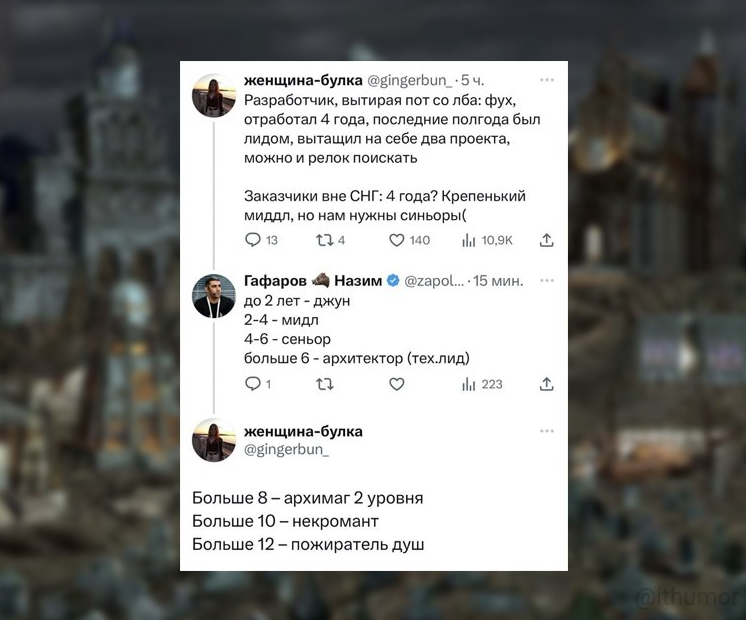
Task: Like the first tweet with 140 likes
Action: tap(397, 240)
